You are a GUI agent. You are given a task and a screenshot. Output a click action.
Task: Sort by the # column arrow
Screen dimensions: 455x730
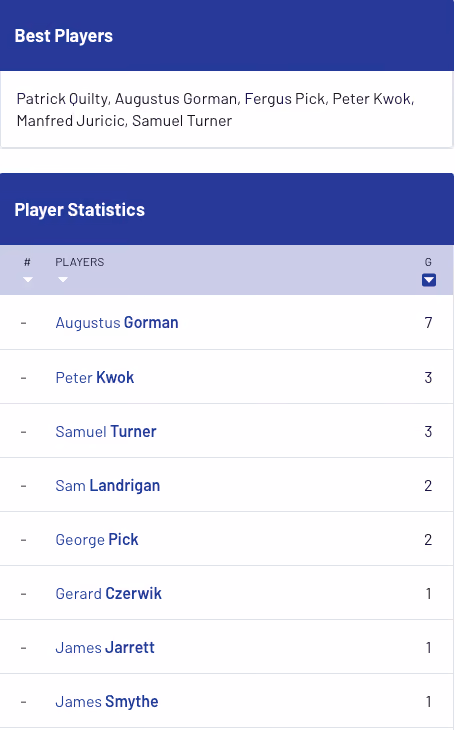(27, 280)
